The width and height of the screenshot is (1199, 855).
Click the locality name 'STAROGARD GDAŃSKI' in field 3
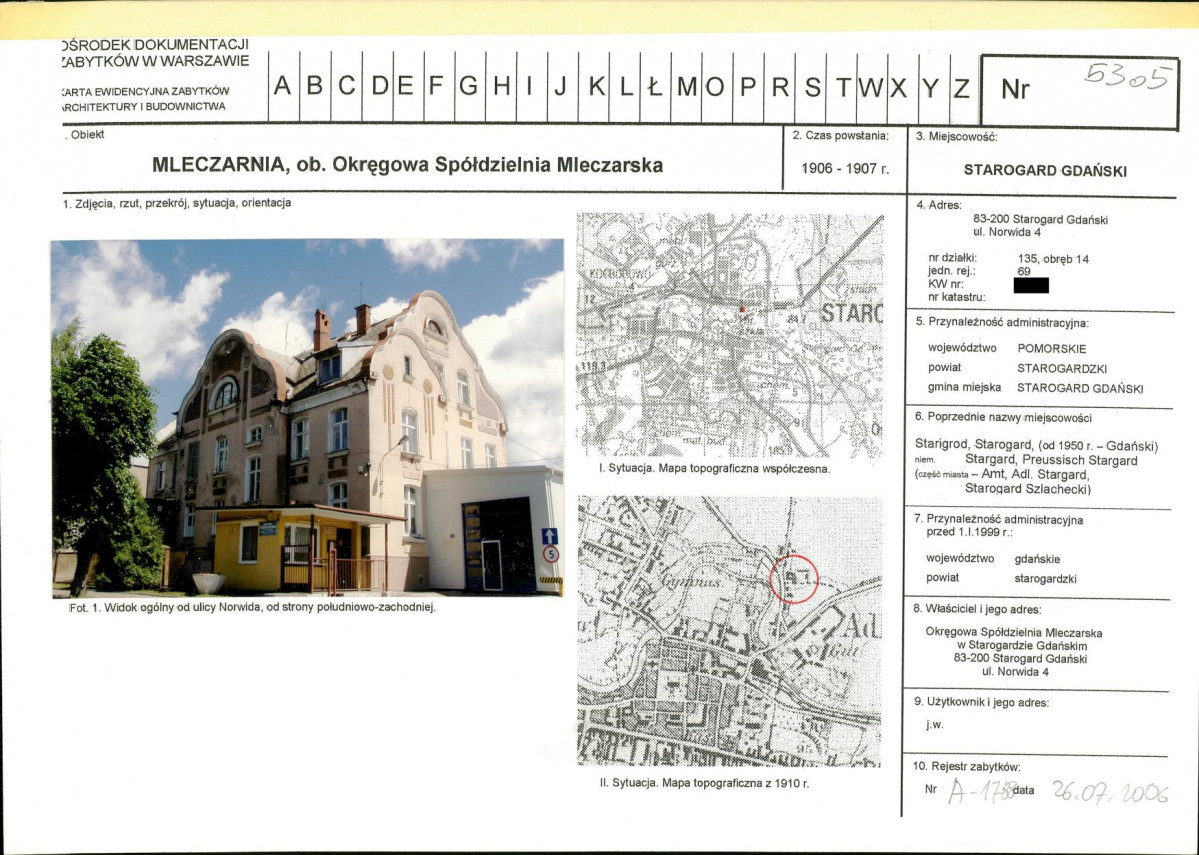pyautogui.click(x=1045, y=170)
